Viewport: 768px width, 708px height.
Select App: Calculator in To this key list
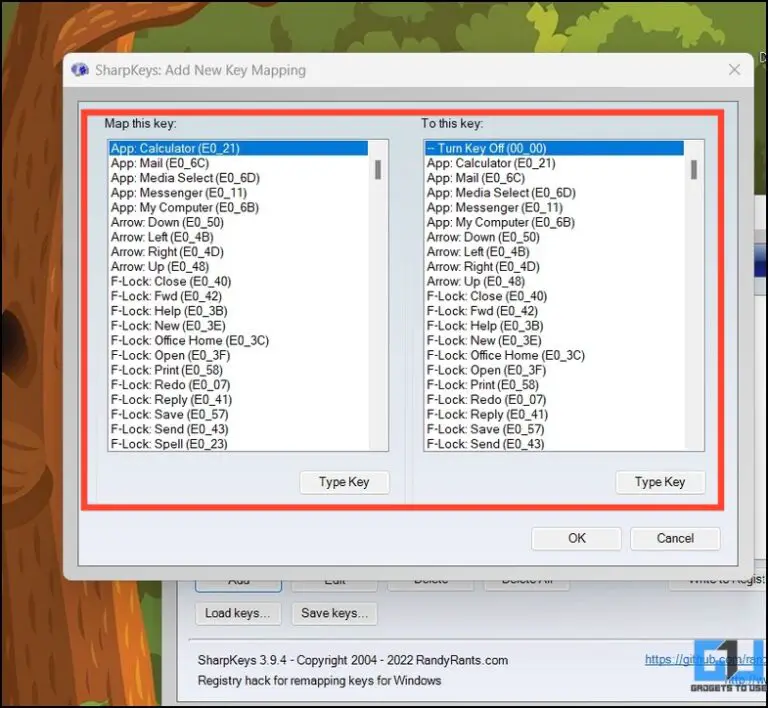[554, 163]
